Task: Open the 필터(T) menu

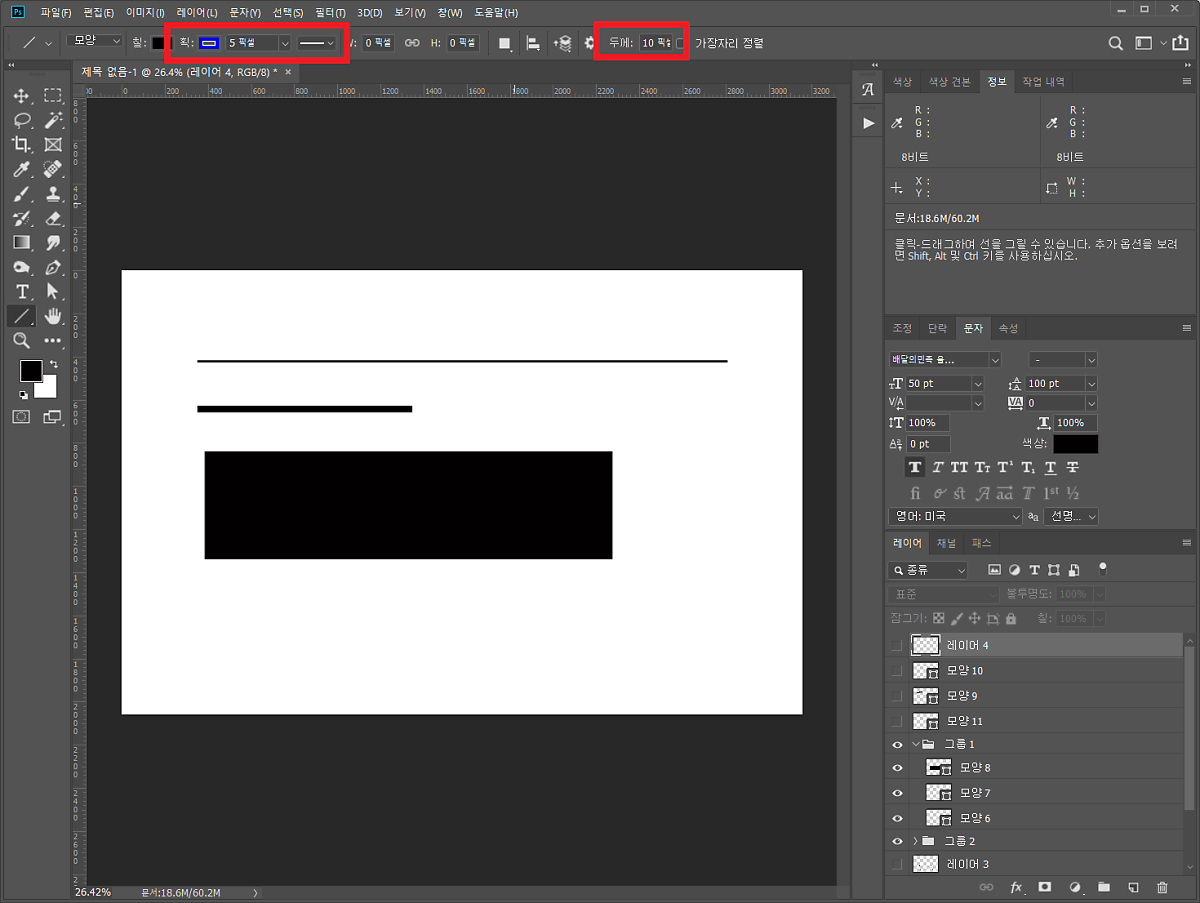Action: point(329,13)
